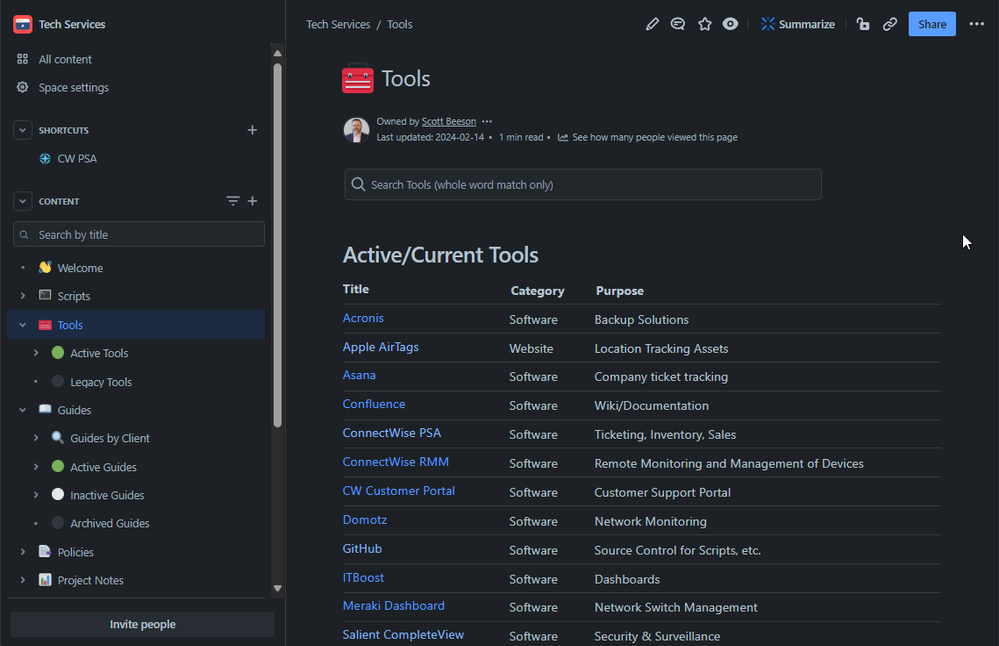Expand the Policies tree item
Viewport: 999px width, 646px height.
[x=23, y=552]
